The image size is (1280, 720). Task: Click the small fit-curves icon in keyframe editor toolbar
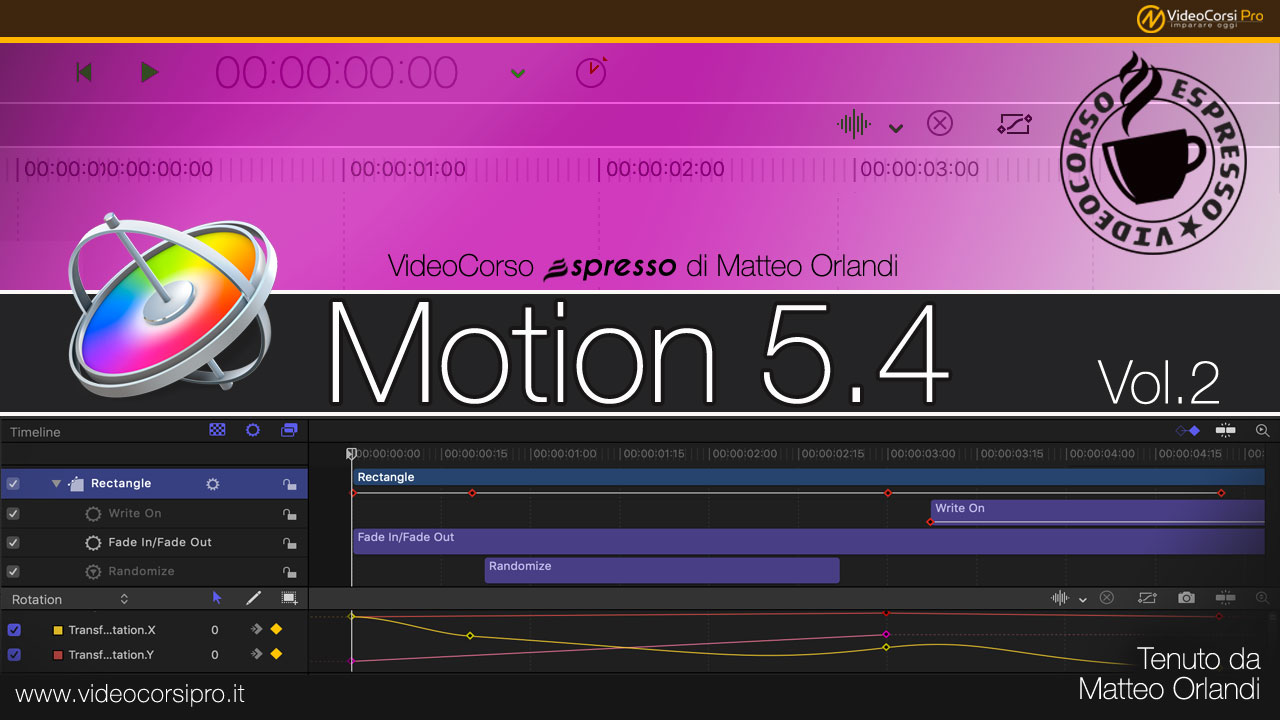pos(1147,598)
